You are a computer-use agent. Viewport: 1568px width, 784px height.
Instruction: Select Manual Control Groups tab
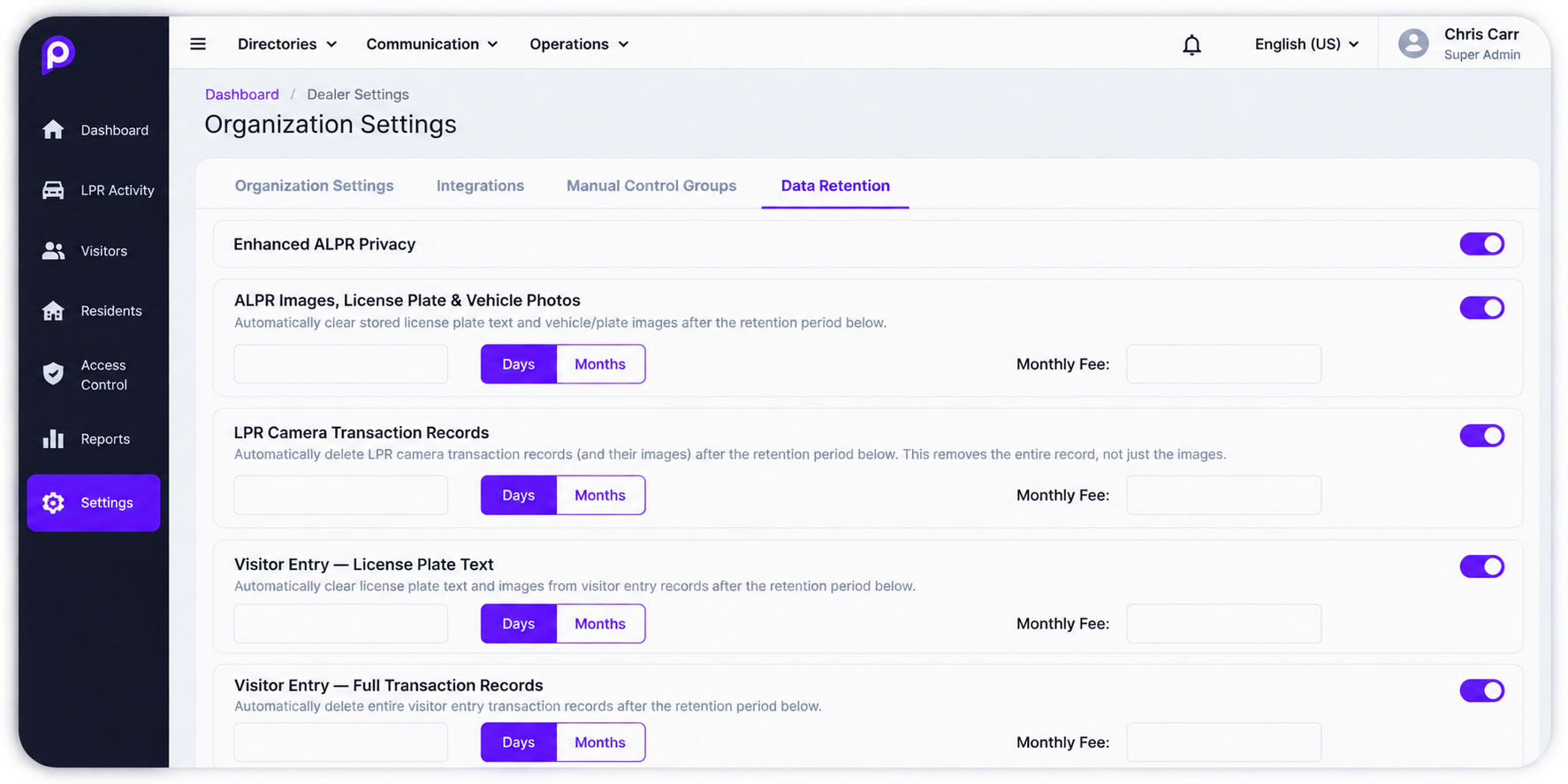(x=651, y=186)
